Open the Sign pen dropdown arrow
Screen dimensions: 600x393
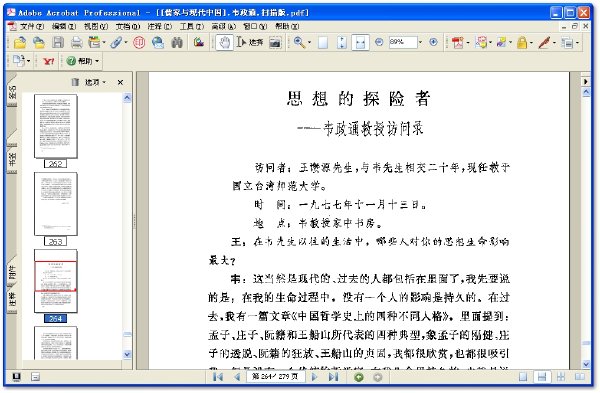click(x=554, y=42)
